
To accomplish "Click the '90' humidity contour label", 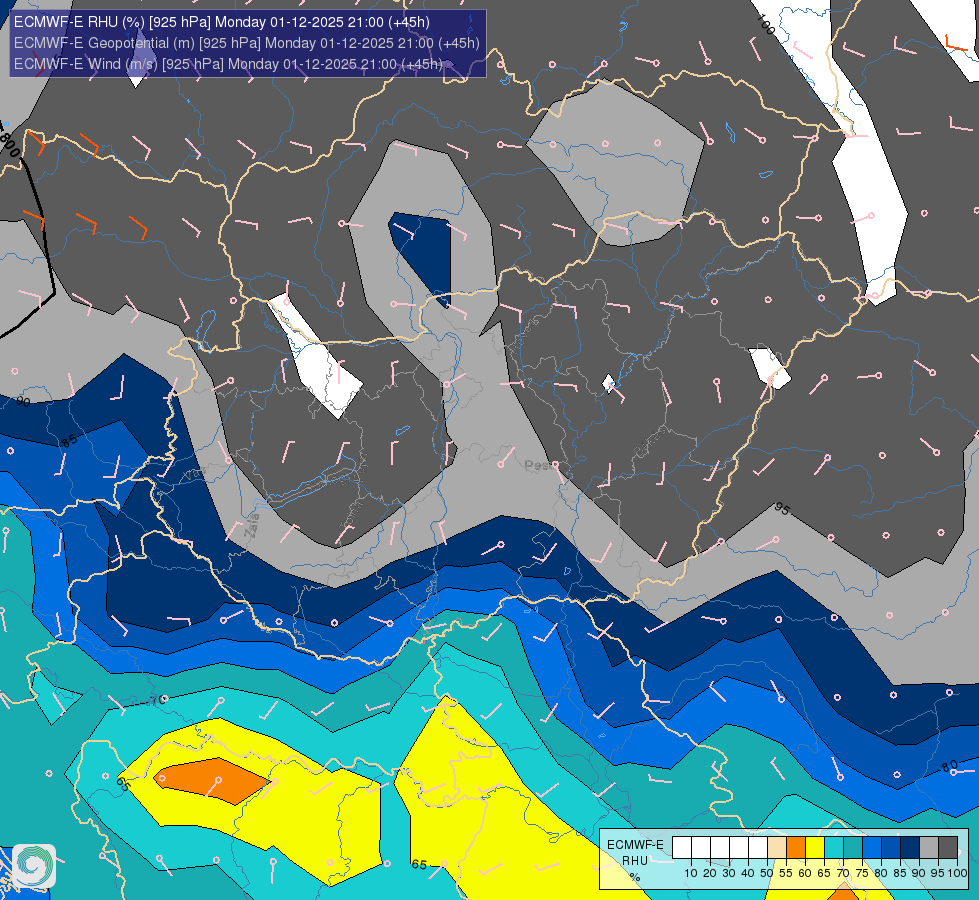I will (x=23, y=402).
